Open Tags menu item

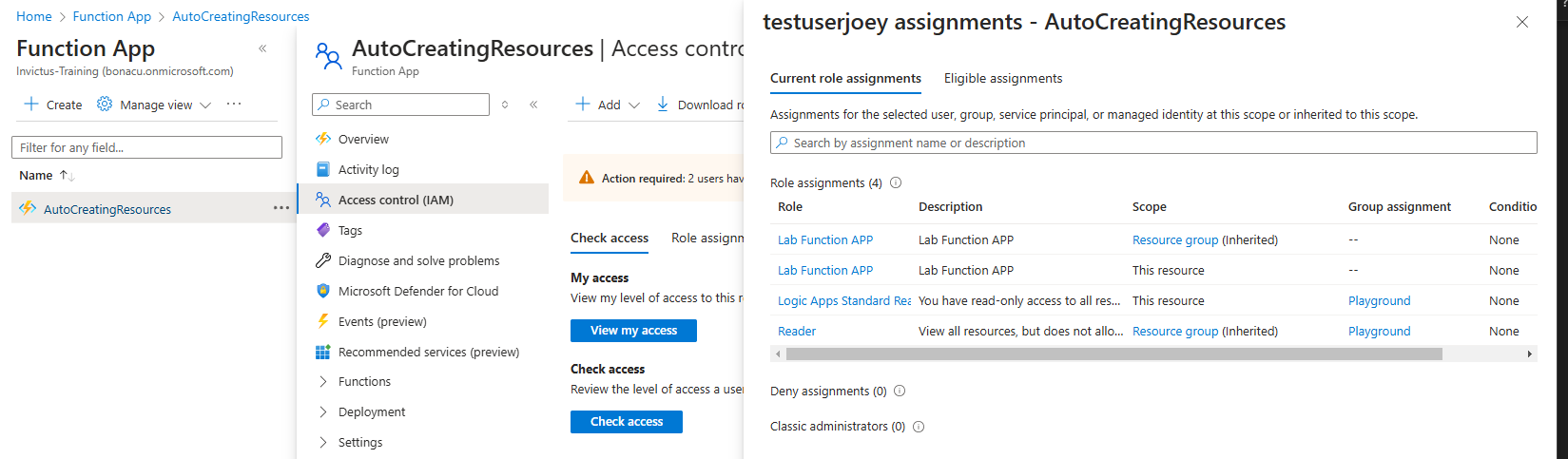click(350, 230)
